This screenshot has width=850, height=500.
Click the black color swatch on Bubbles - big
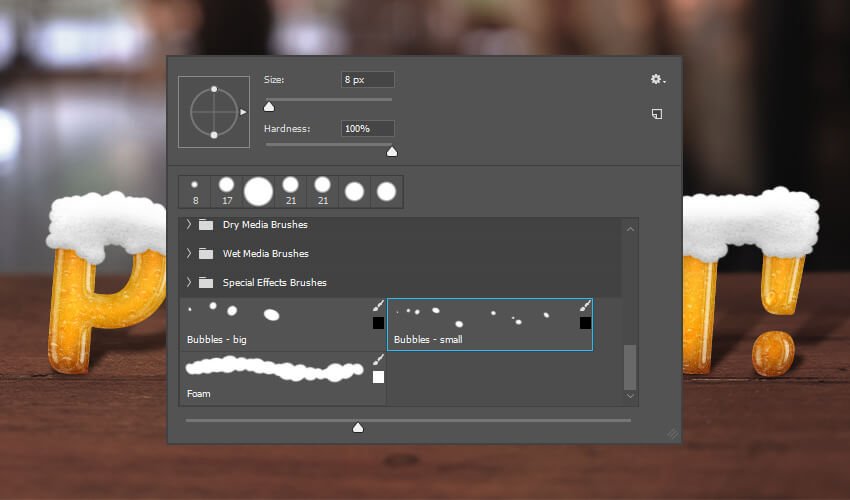(378, 323)
